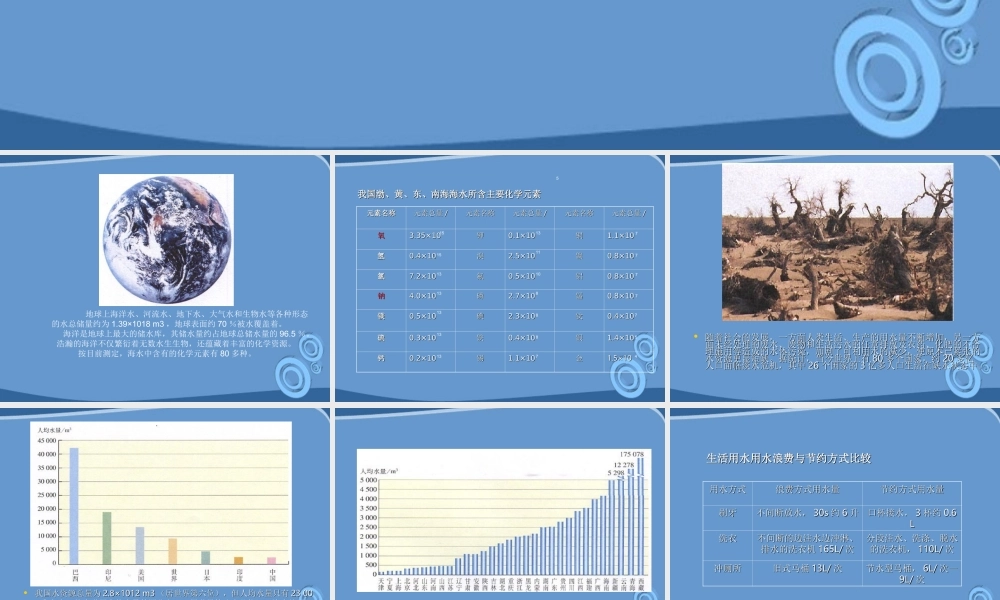Click the Earth globe photograph
The height and width of the screenshot is (600, 1000).
[166, 240]
